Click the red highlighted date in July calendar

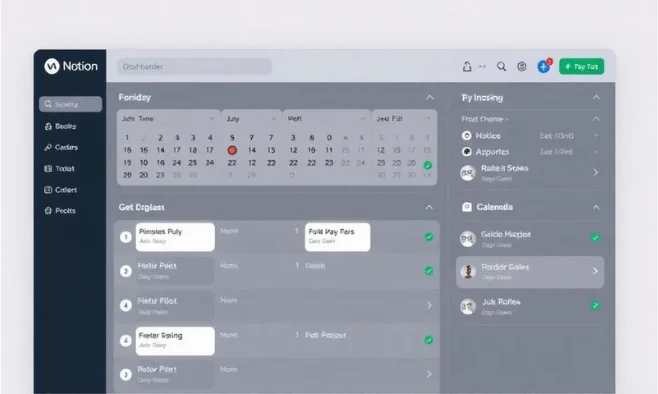point(232,150)
